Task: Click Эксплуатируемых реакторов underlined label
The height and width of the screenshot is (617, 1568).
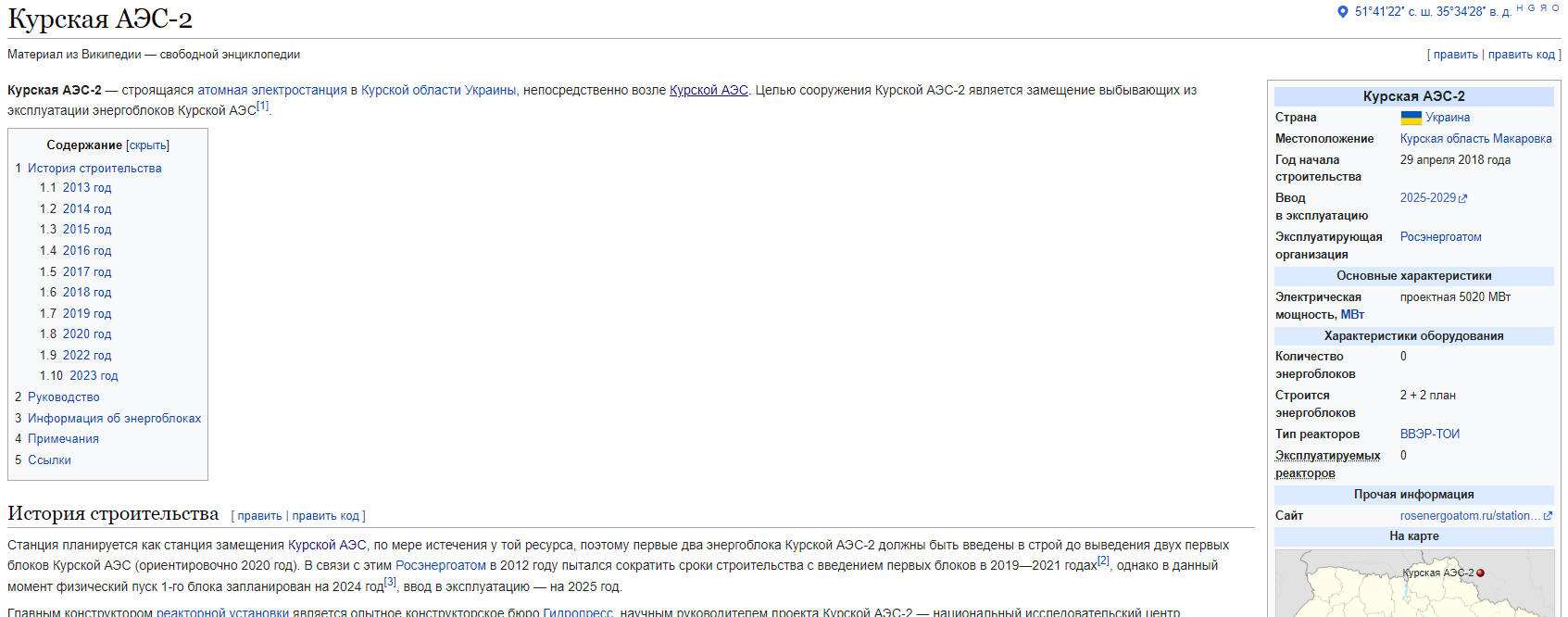Action: pos(1327,464)
